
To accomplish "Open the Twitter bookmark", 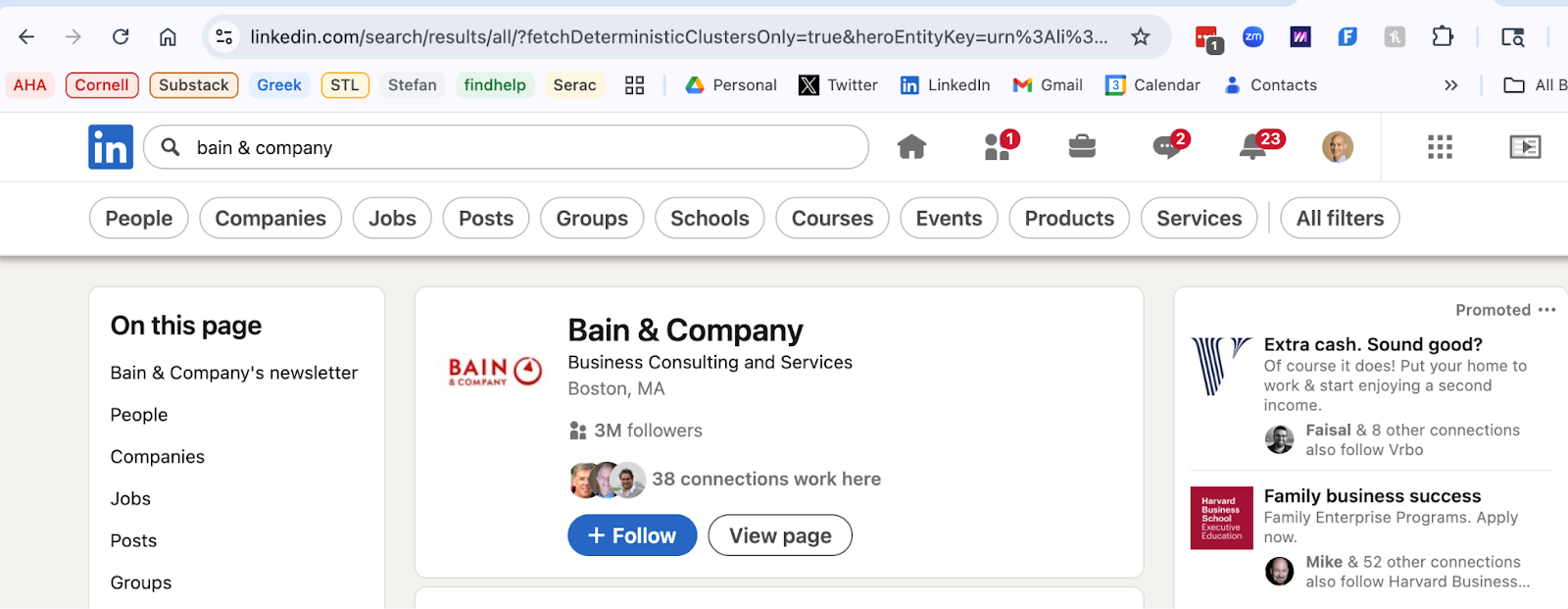I will click(839, 85).
